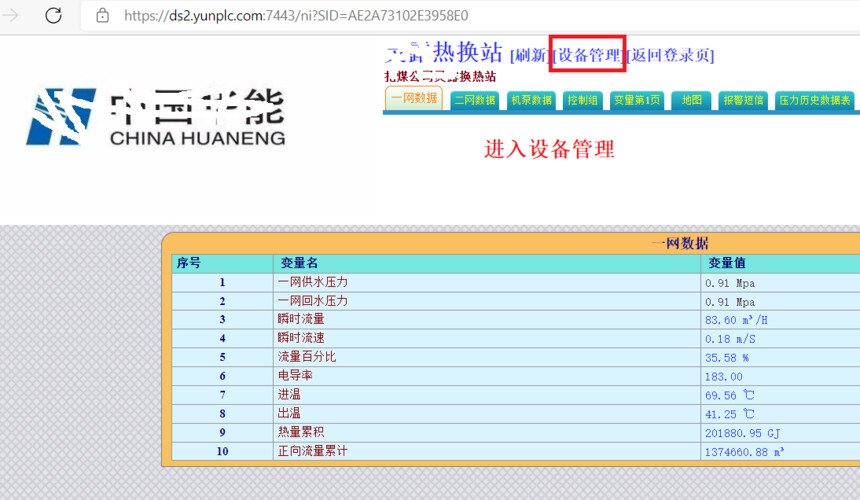Open the 设备管理 link
860x500 pixels.
pyautogui.click(x=589, y=55)
